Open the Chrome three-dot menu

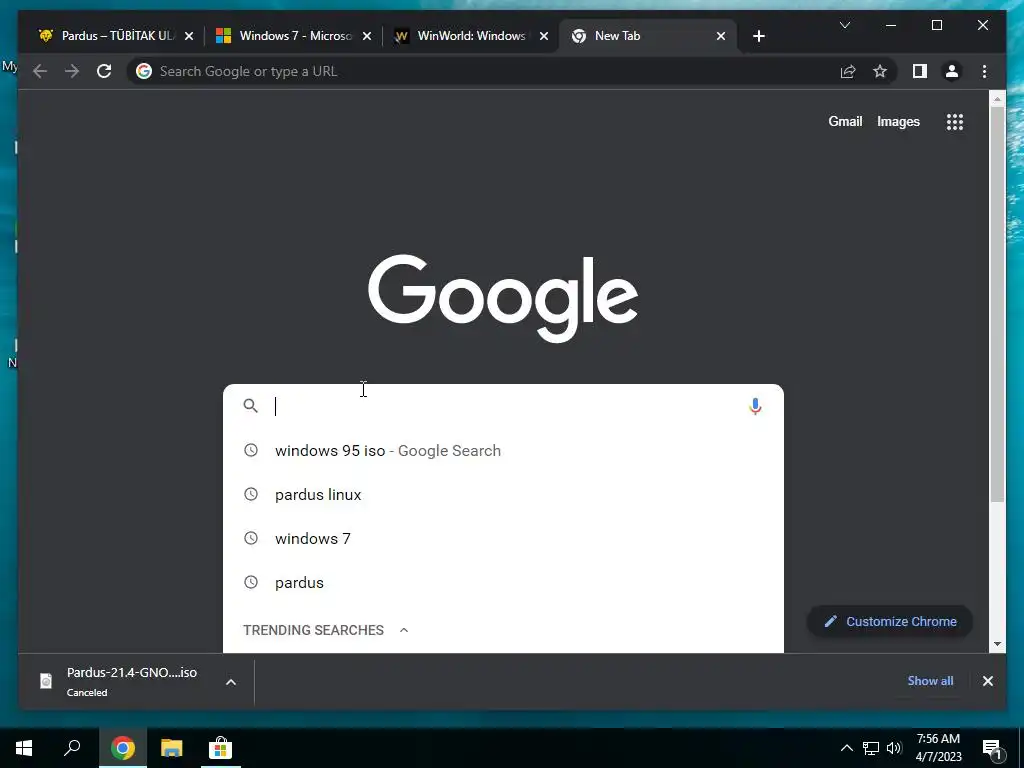[x=984, y=71]
